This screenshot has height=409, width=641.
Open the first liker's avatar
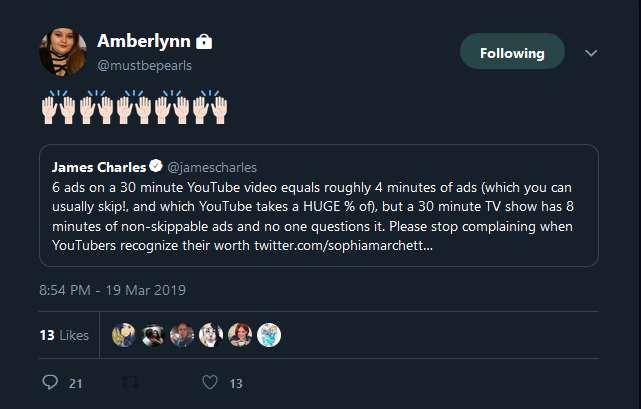[124, 335]
